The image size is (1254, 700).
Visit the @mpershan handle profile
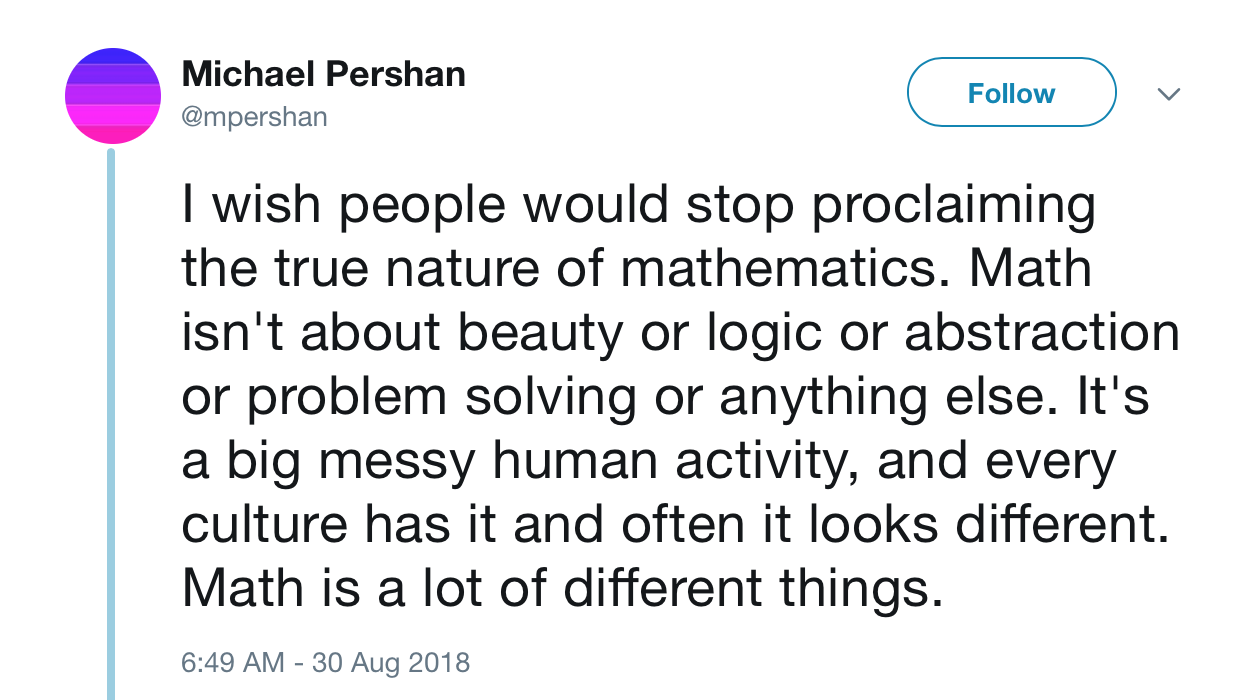pos(254,116)
